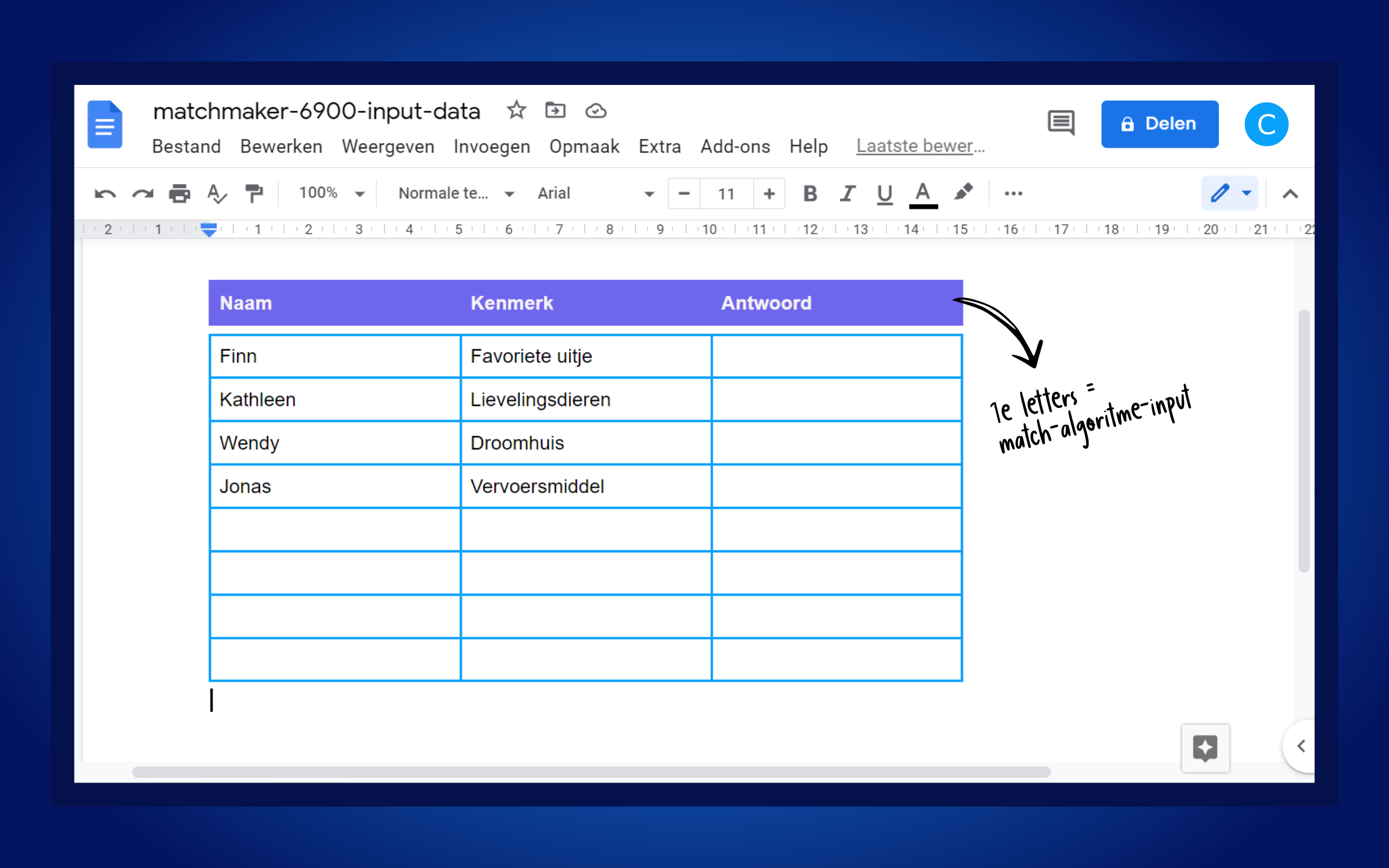The image size is (1389, 868).
Task: Toggle italic formatting
Action: click(847, 194)
